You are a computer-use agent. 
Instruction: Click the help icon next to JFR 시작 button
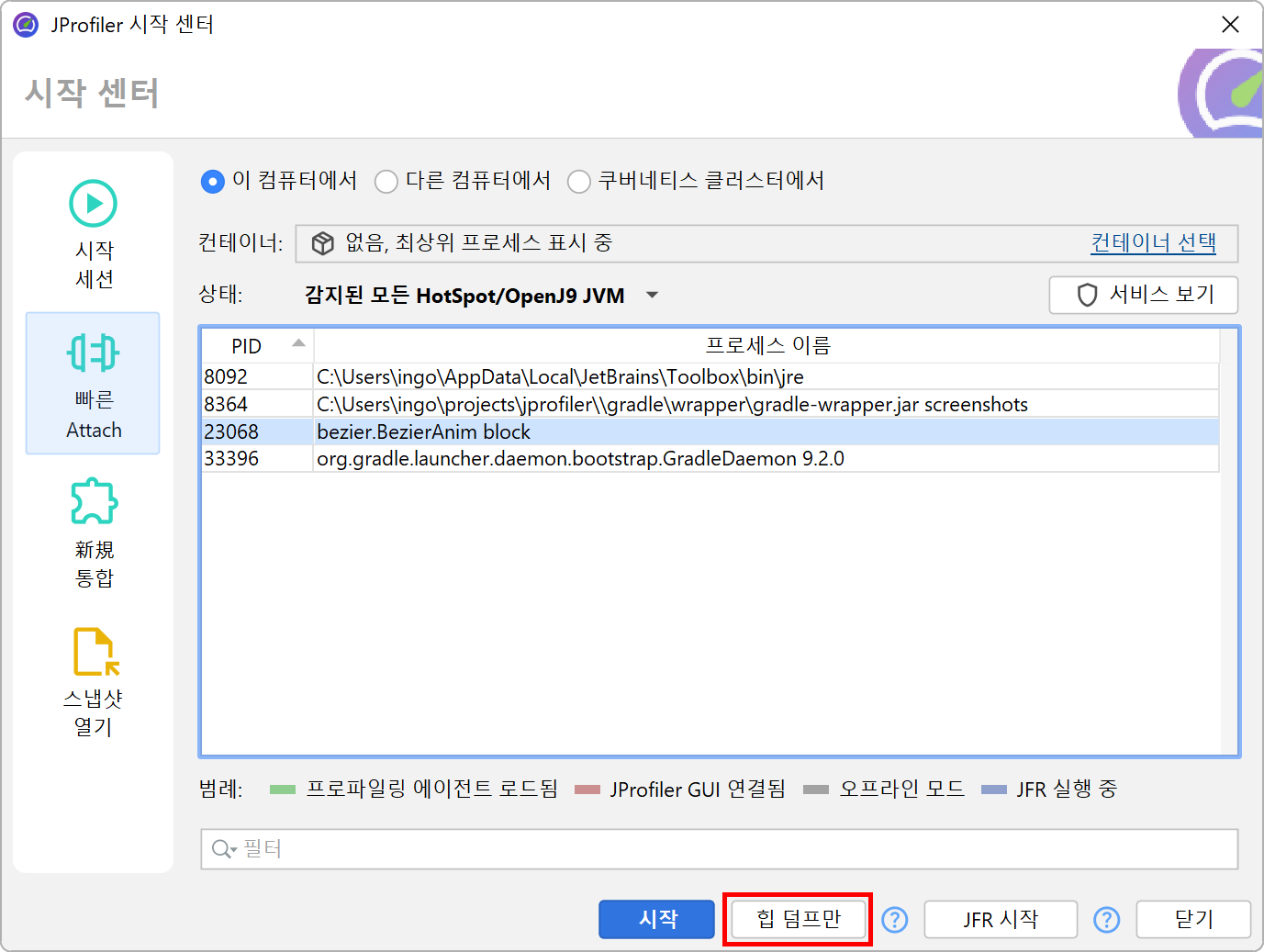click(1106, 919)
